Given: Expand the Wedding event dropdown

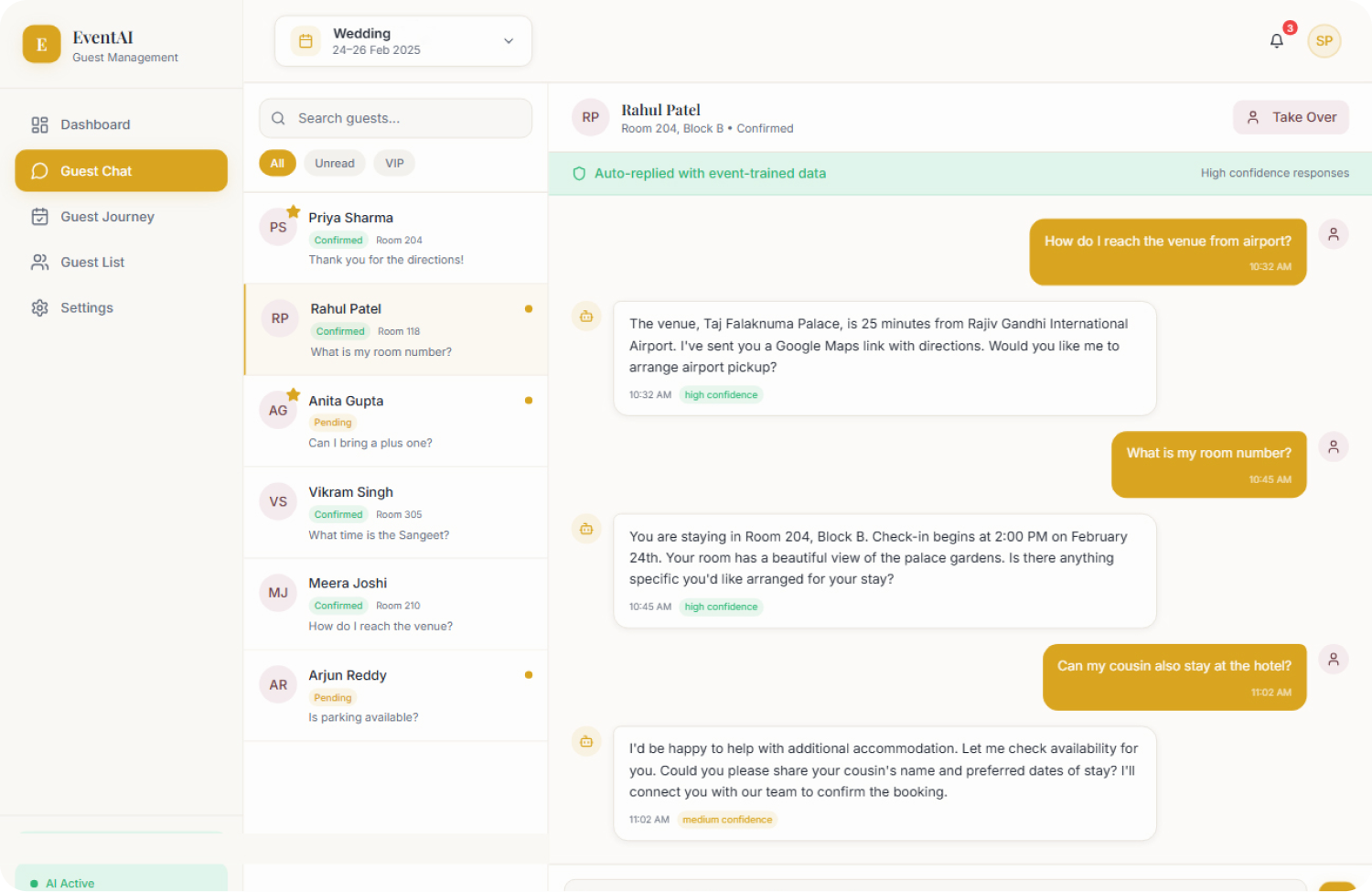Looking at the screenshot, I should click(402, 41).
